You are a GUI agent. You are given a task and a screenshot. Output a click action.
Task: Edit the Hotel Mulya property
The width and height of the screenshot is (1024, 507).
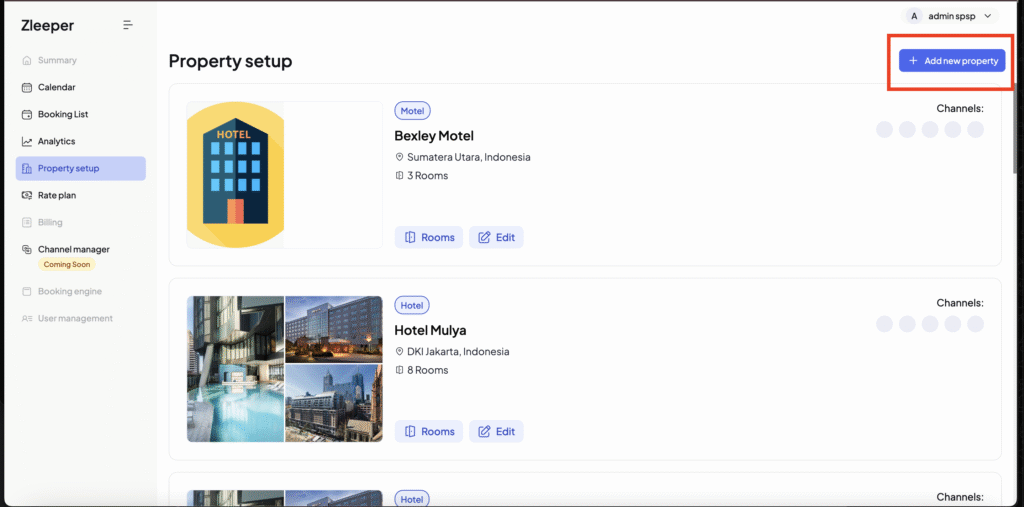click(x=496, y=431)
